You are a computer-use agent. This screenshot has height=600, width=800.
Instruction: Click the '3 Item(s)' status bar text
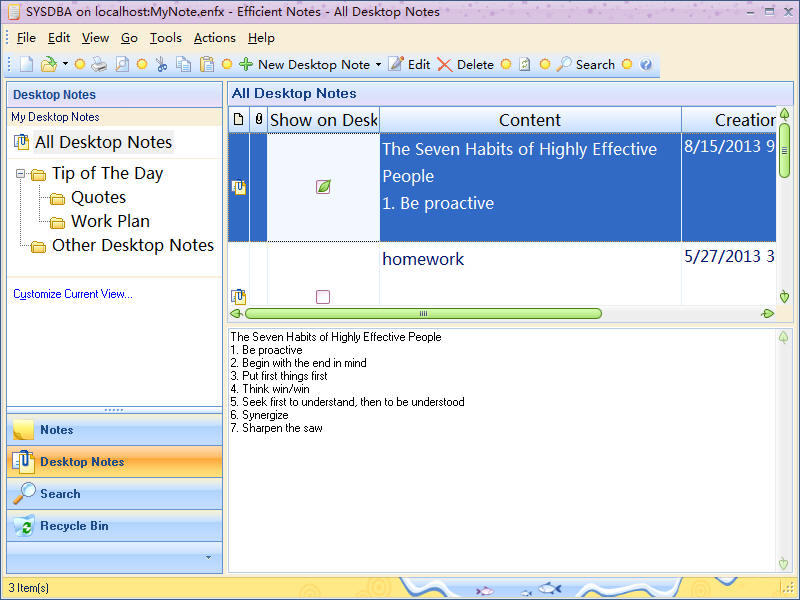click(x=29, y=588)
